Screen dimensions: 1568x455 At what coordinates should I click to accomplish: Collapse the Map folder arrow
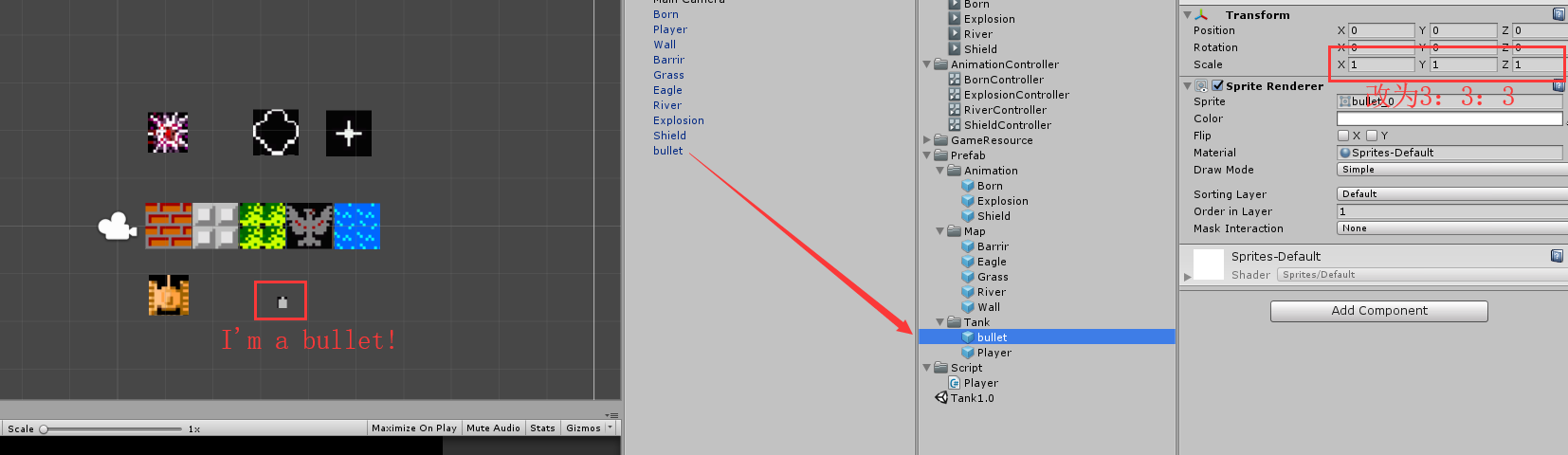[x=940, y=231]
